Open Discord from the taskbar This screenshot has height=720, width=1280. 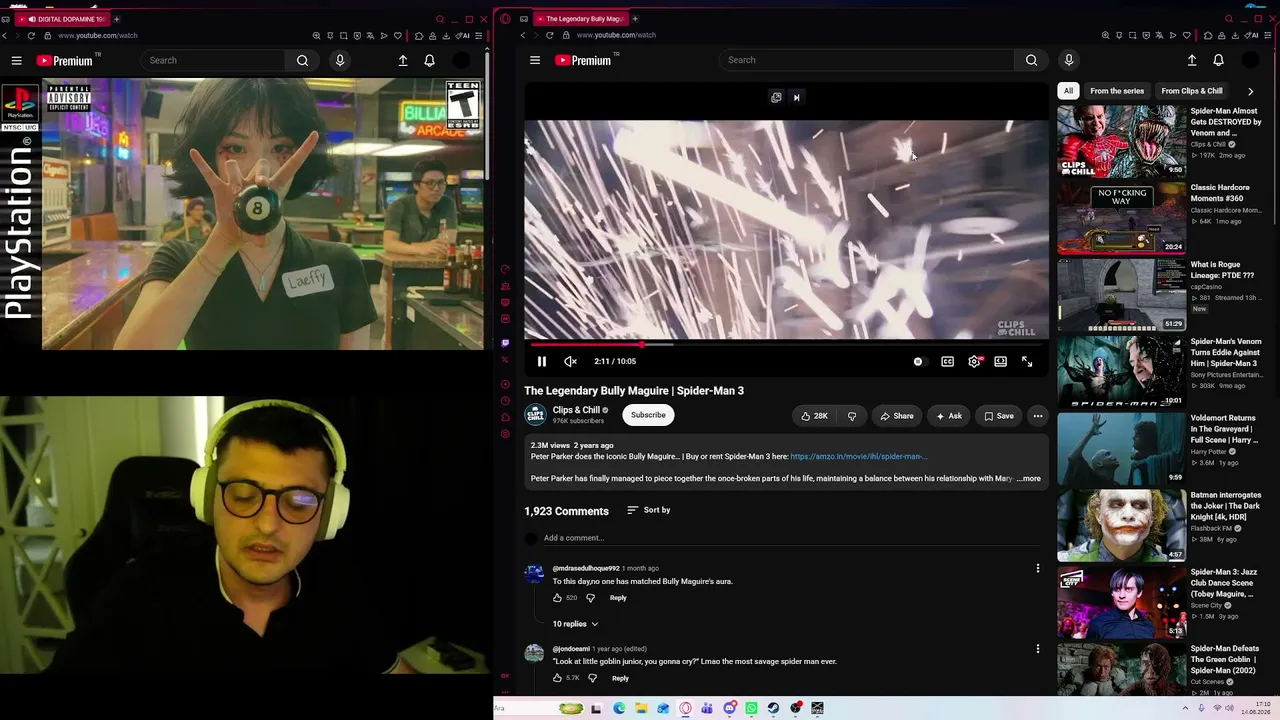[x=730, y=708]
